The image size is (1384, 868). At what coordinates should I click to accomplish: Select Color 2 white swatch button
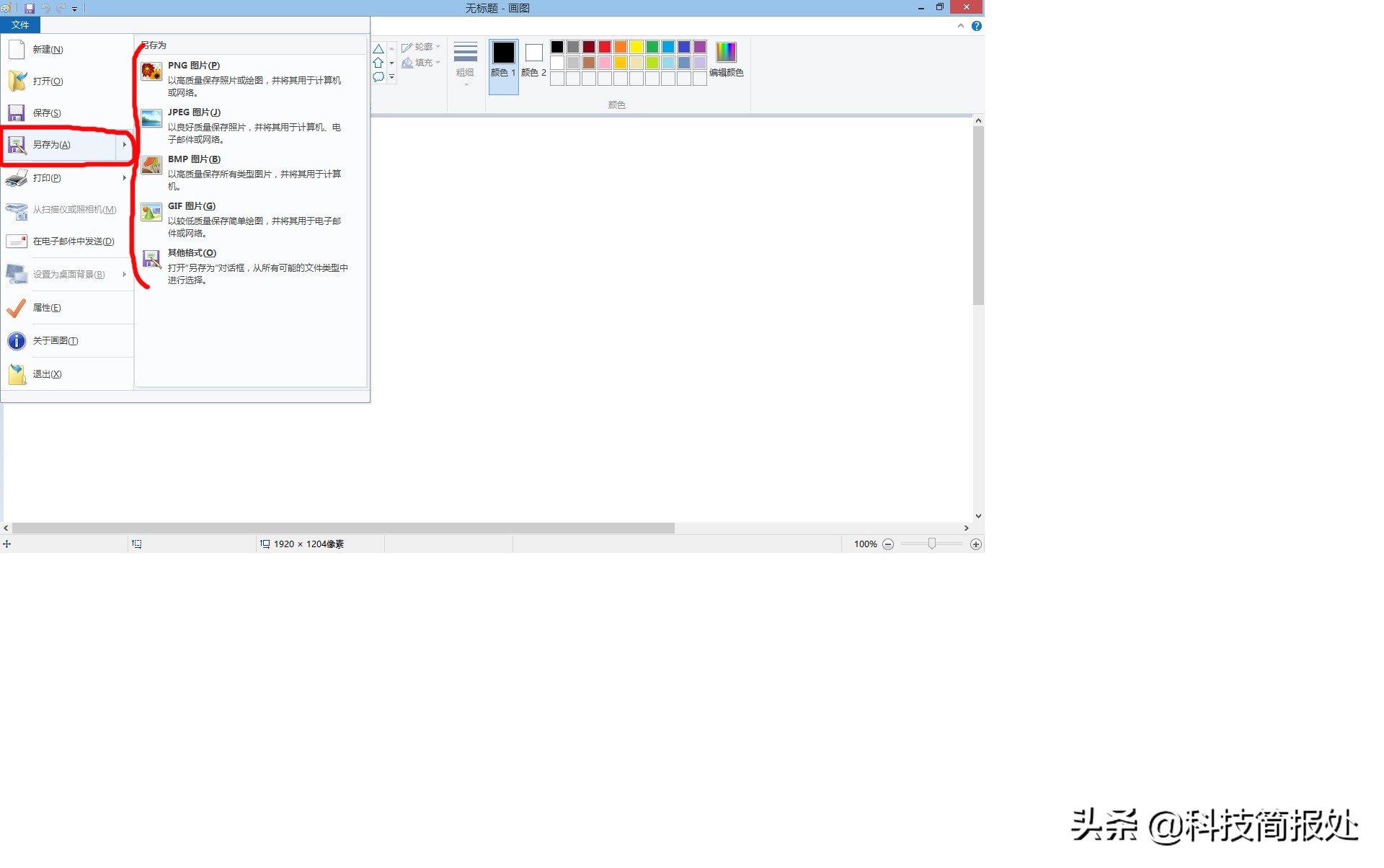533,53
